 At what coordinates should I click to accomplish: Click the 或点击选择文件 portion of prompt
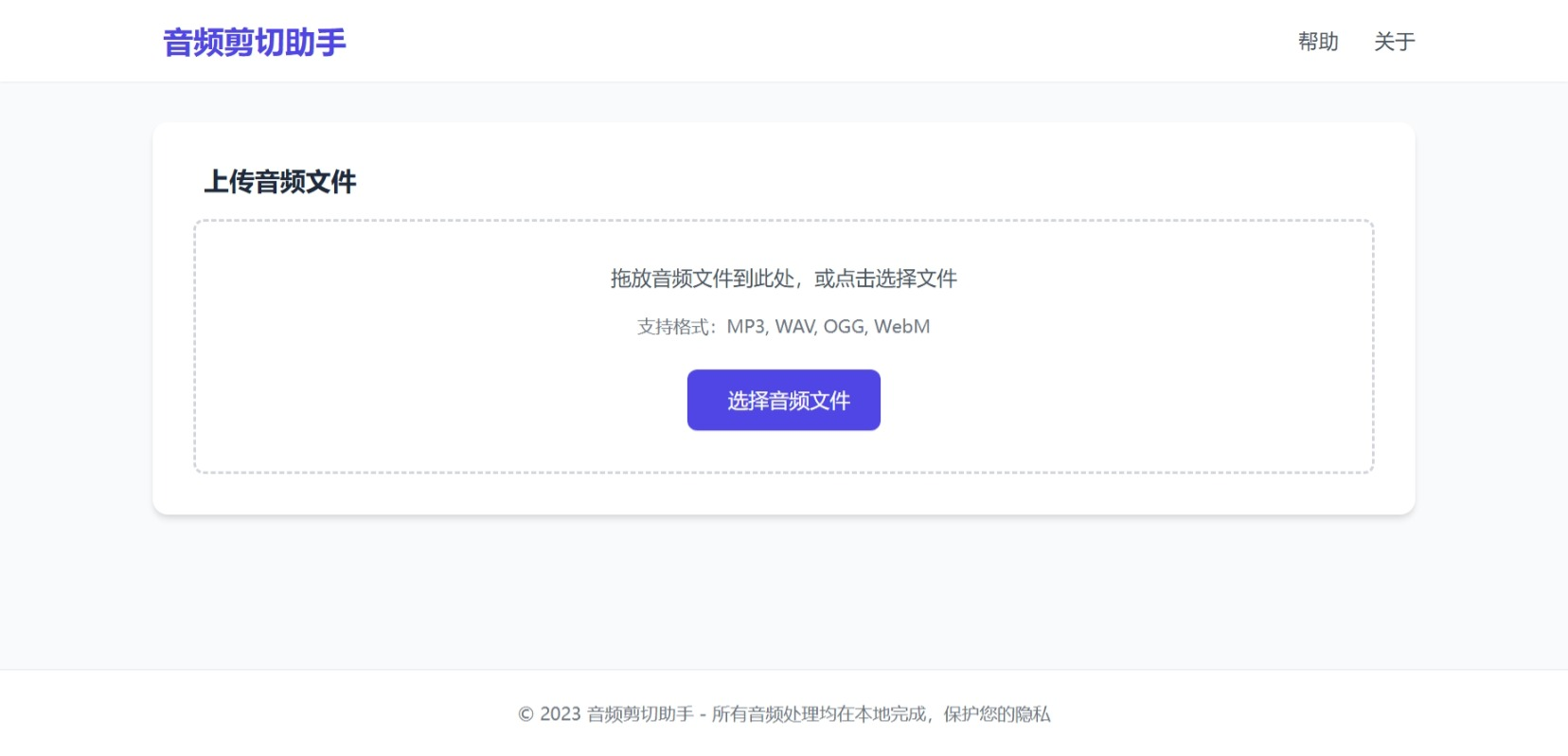click(x=885, y=279)
